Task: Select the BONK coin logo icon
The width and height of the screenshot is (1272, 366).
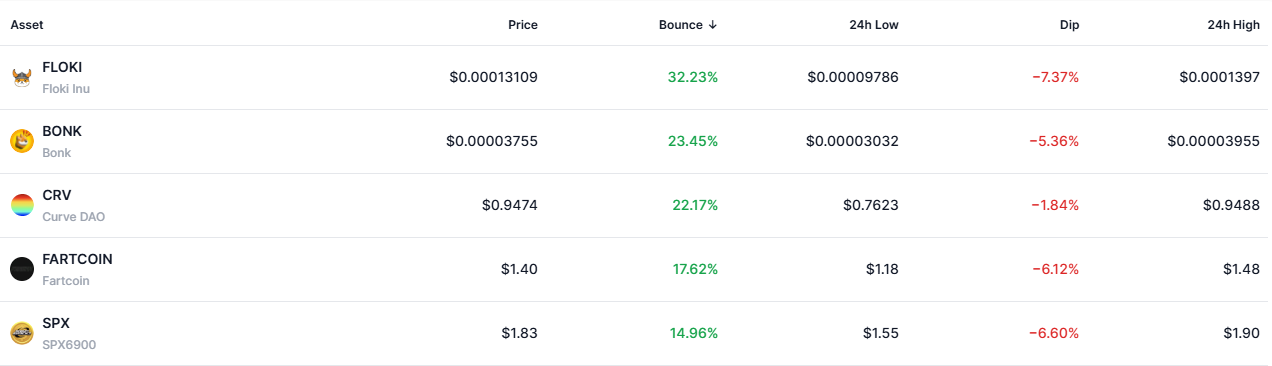Action: click(x=22, y=142)
